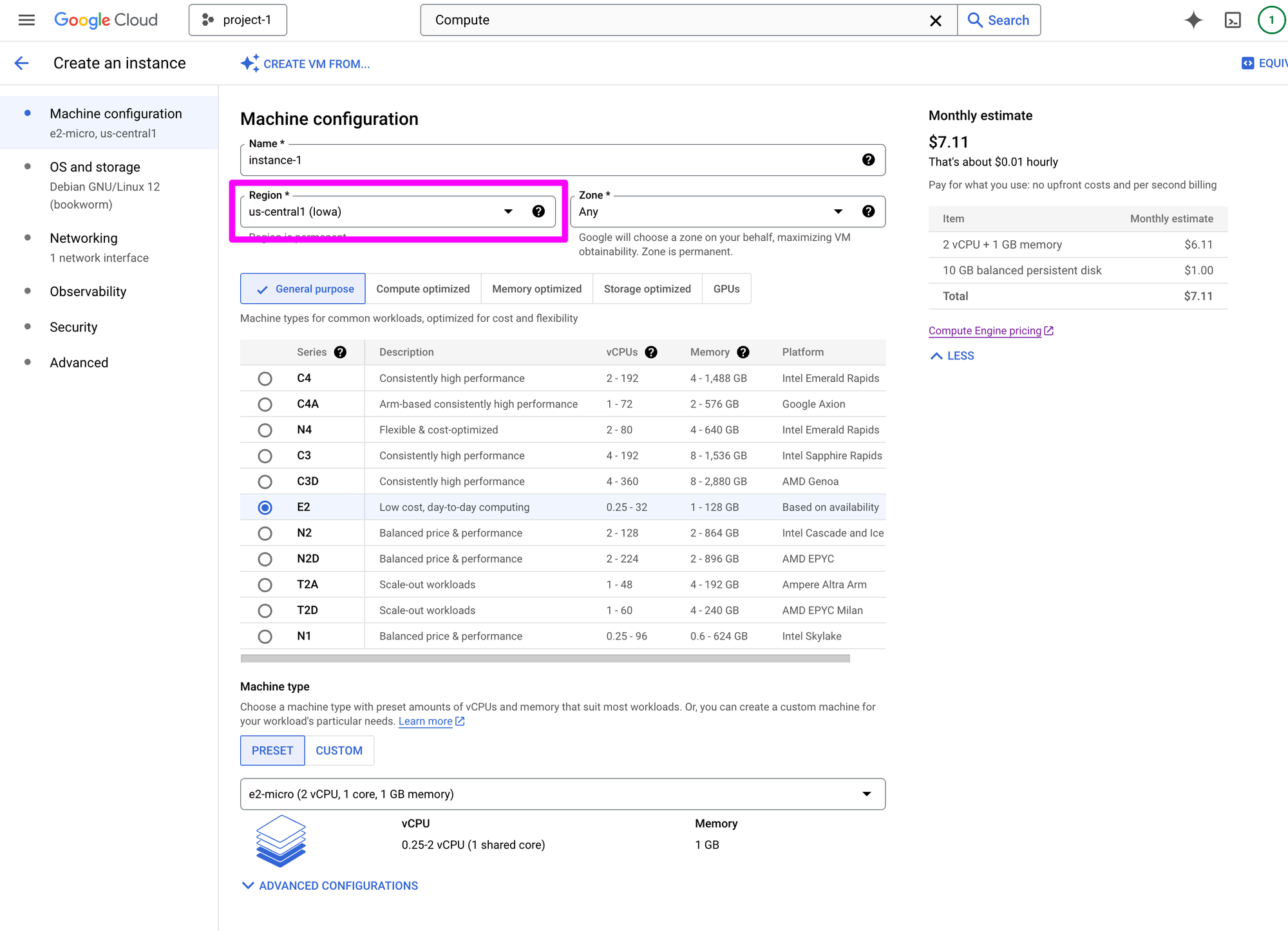
Task: Select the C4 series radio button
Action: pyautogui.click(x=265, y=379)
